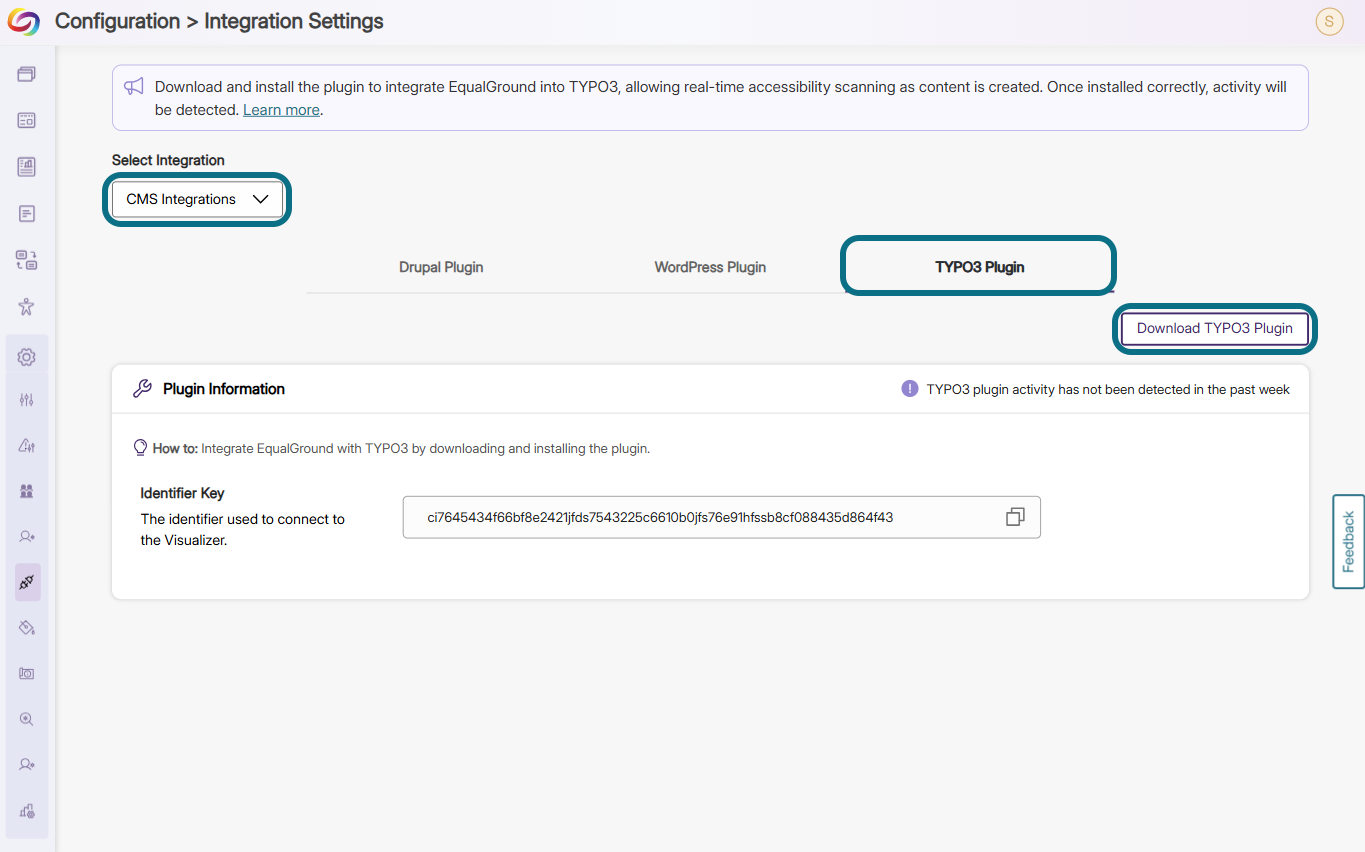Open the chart report sidebar icon
1365x852 pixels.
click(27, 167)
